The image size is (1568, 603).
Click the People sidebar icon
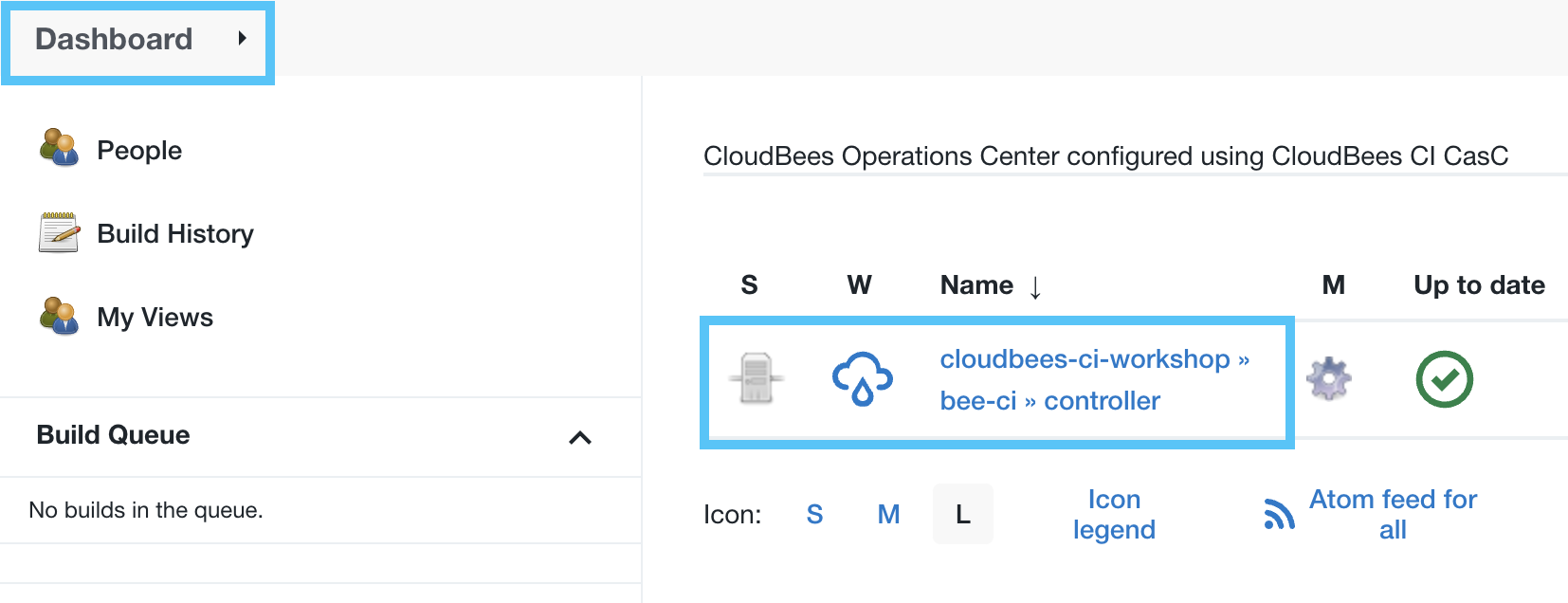click(x=59, y=148)
